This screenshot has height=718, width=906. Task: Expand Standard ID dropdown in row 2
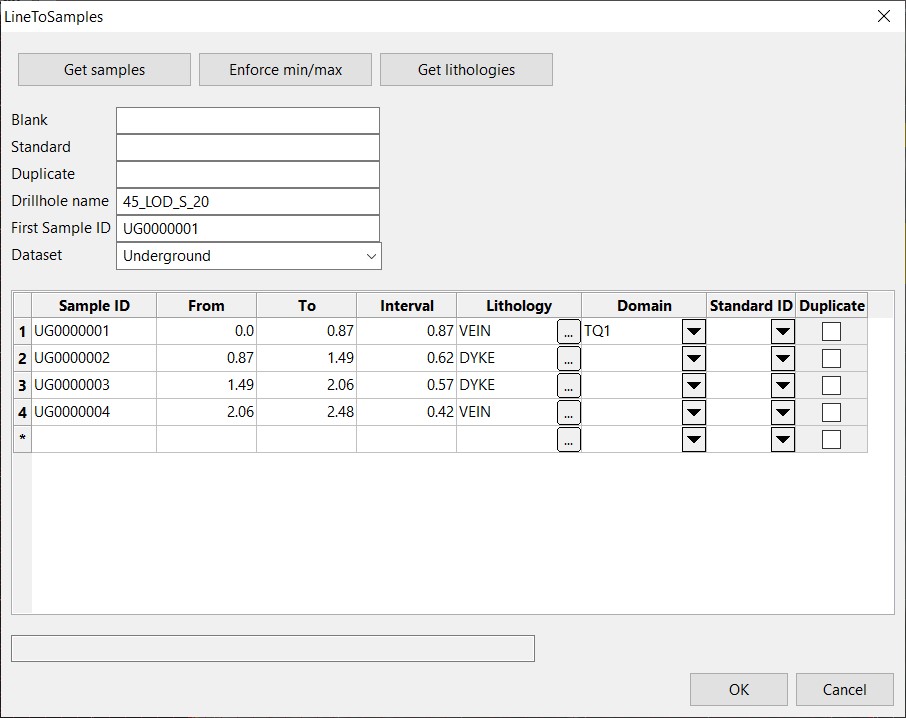[782, 359]
